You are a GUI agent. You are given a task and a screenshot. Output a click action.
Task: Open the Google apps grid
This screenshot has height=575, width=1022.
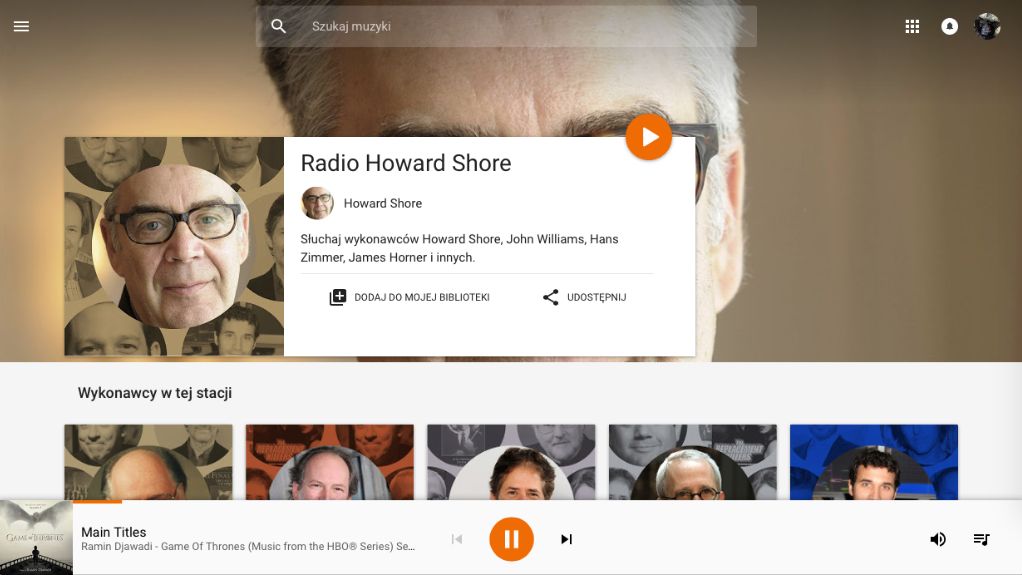click(912, 26)
